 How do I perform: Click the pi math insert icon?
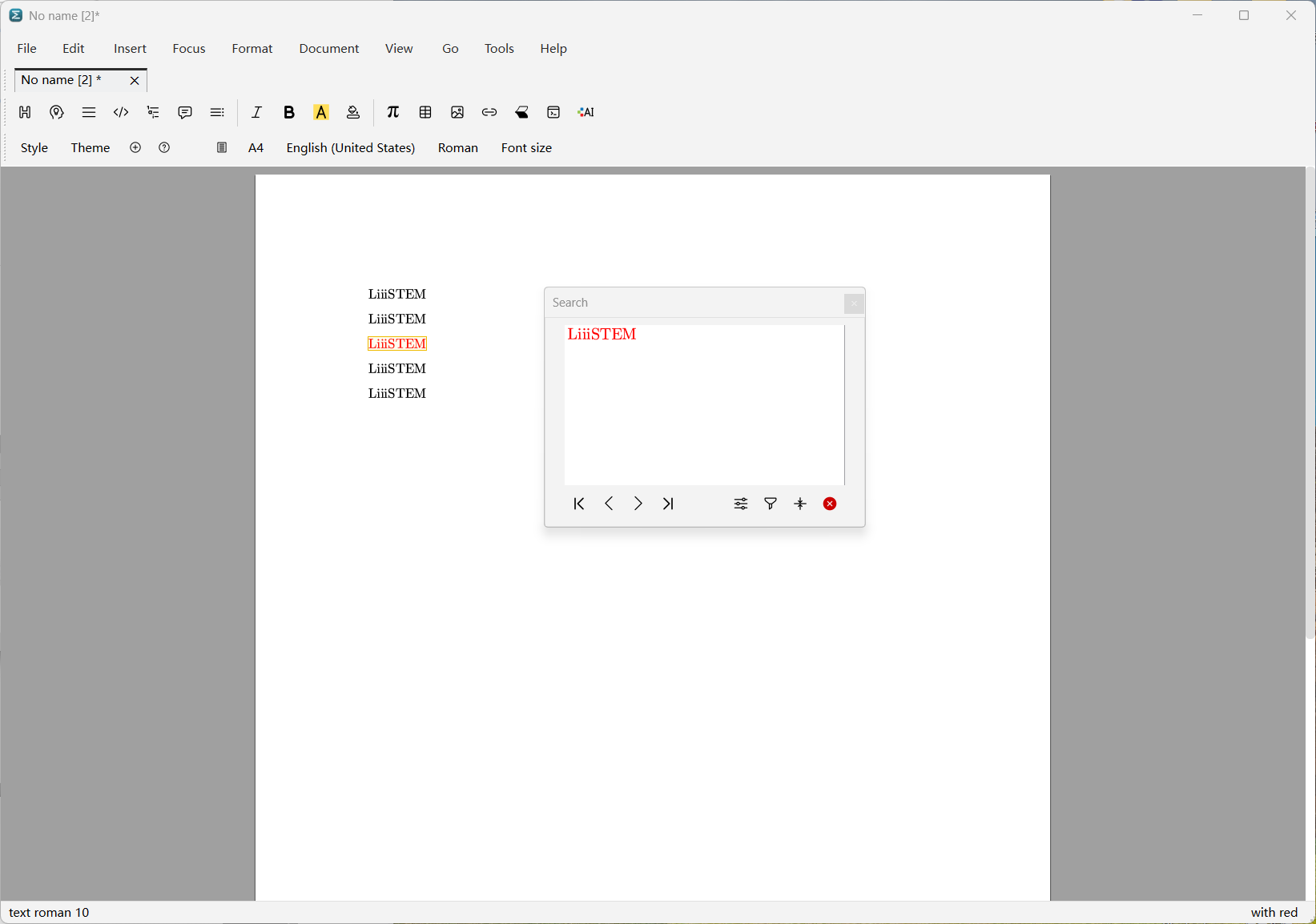[x=393, y=112]
